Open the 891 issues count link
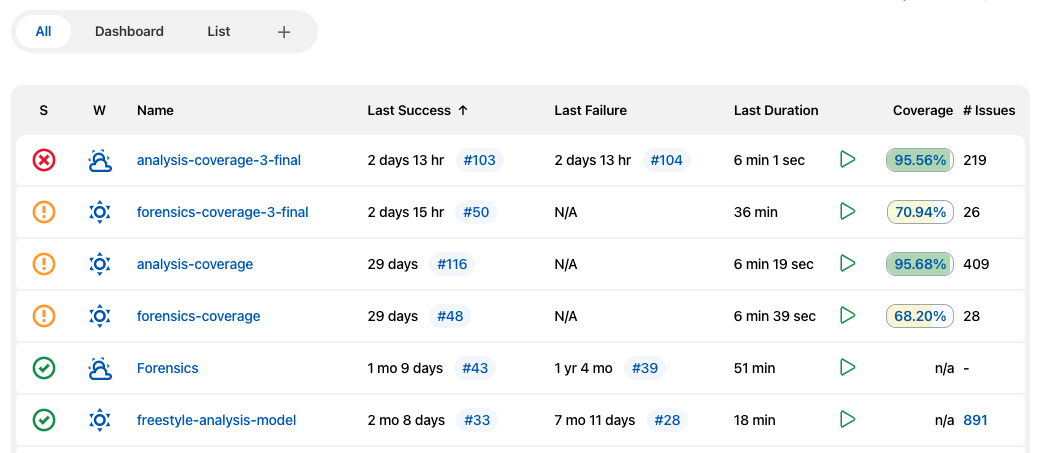1045x453 pixels. (975, 420)
